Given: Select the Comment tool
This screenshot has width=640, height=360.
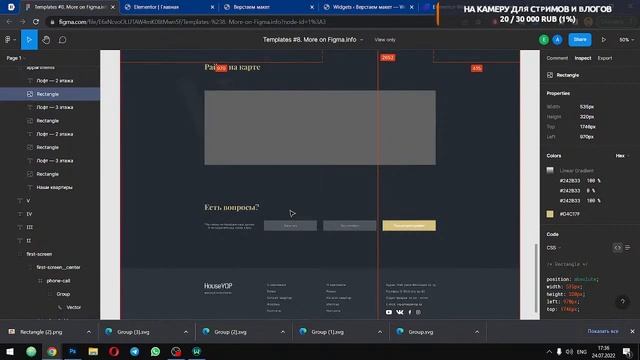Looking at the screenshot, I should [62, 40].
